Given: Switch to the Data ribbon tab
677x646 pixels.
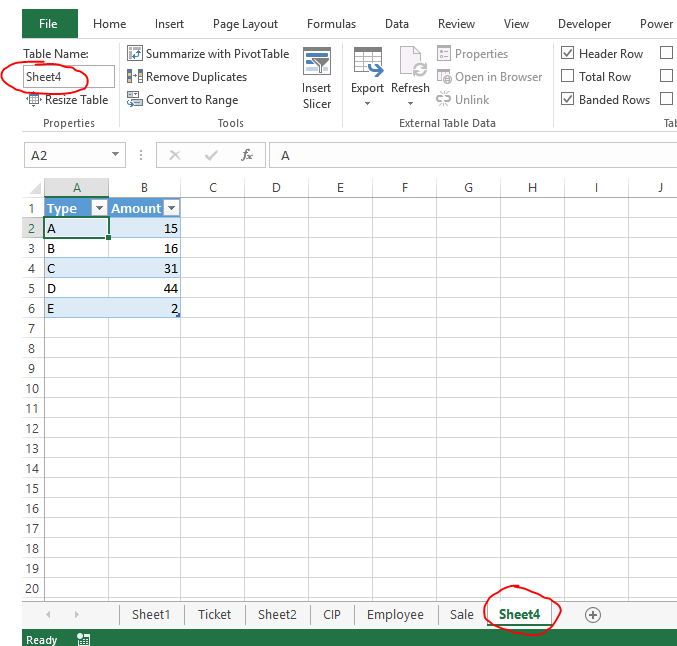Looking at the screenshot, I should [397, 24].
